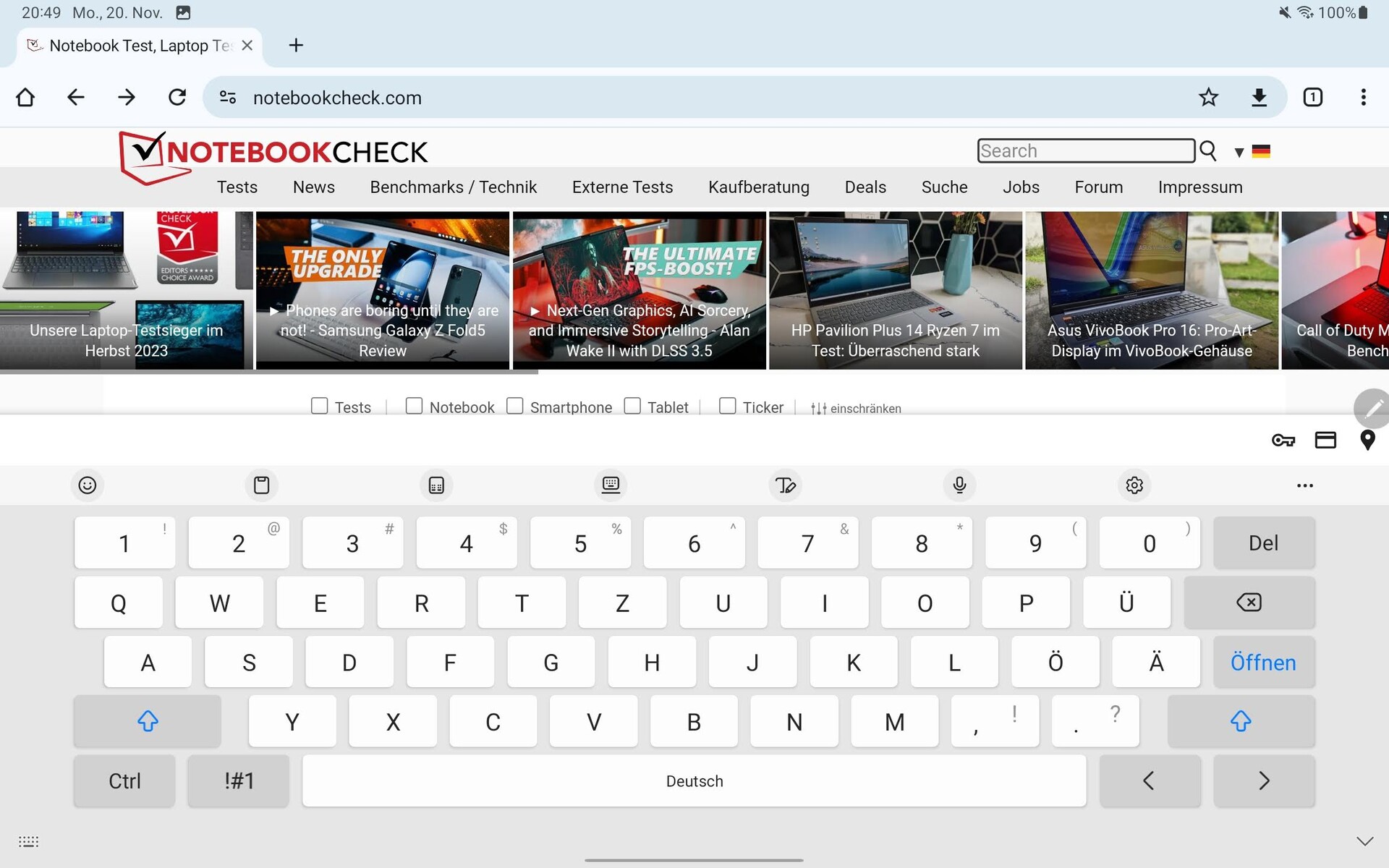Open saved passwords key icon
1389x868 pixels.
(1283, 440)
